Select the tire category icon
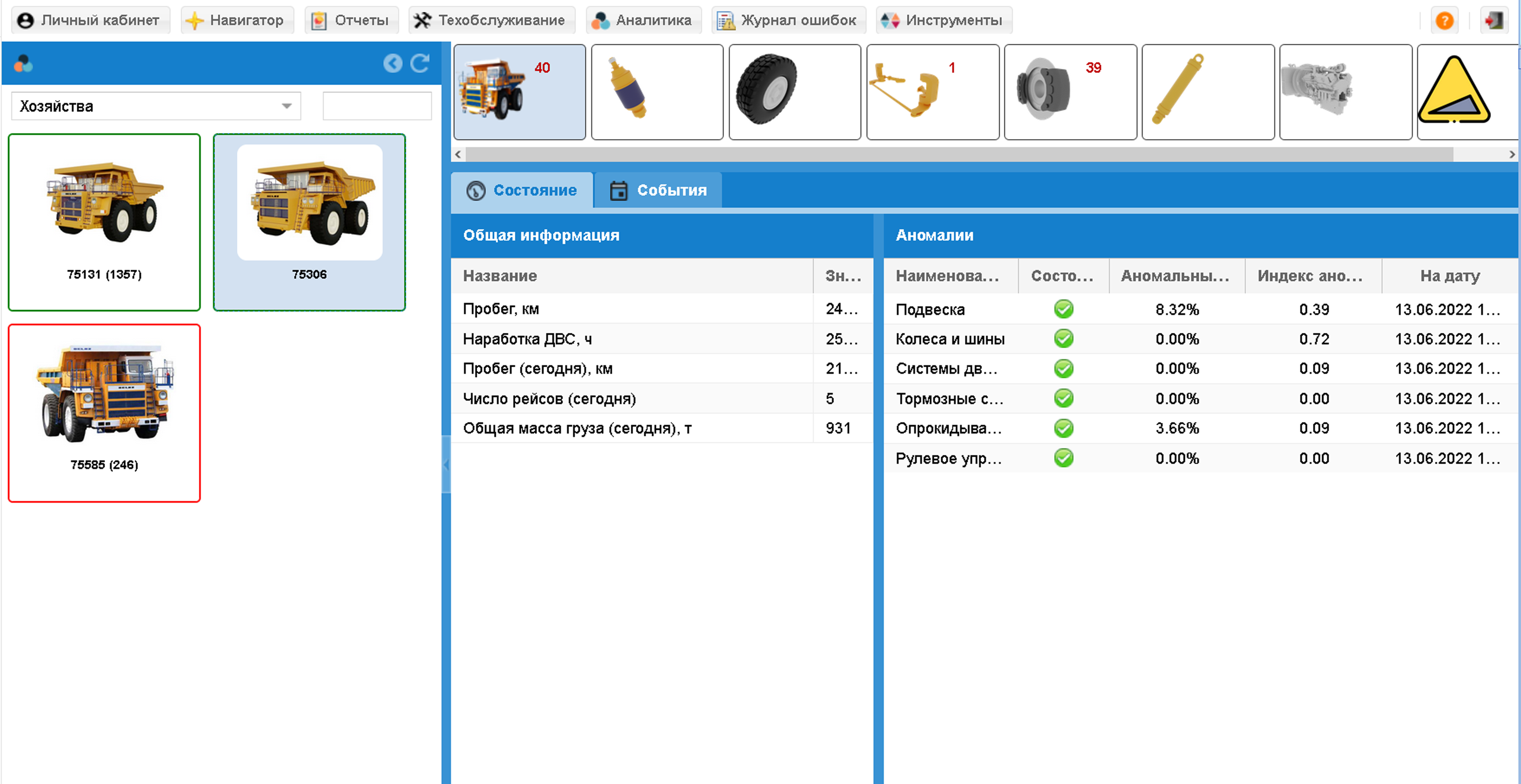1521x784 pixels. pyautogui.click(x=795, y=92)
